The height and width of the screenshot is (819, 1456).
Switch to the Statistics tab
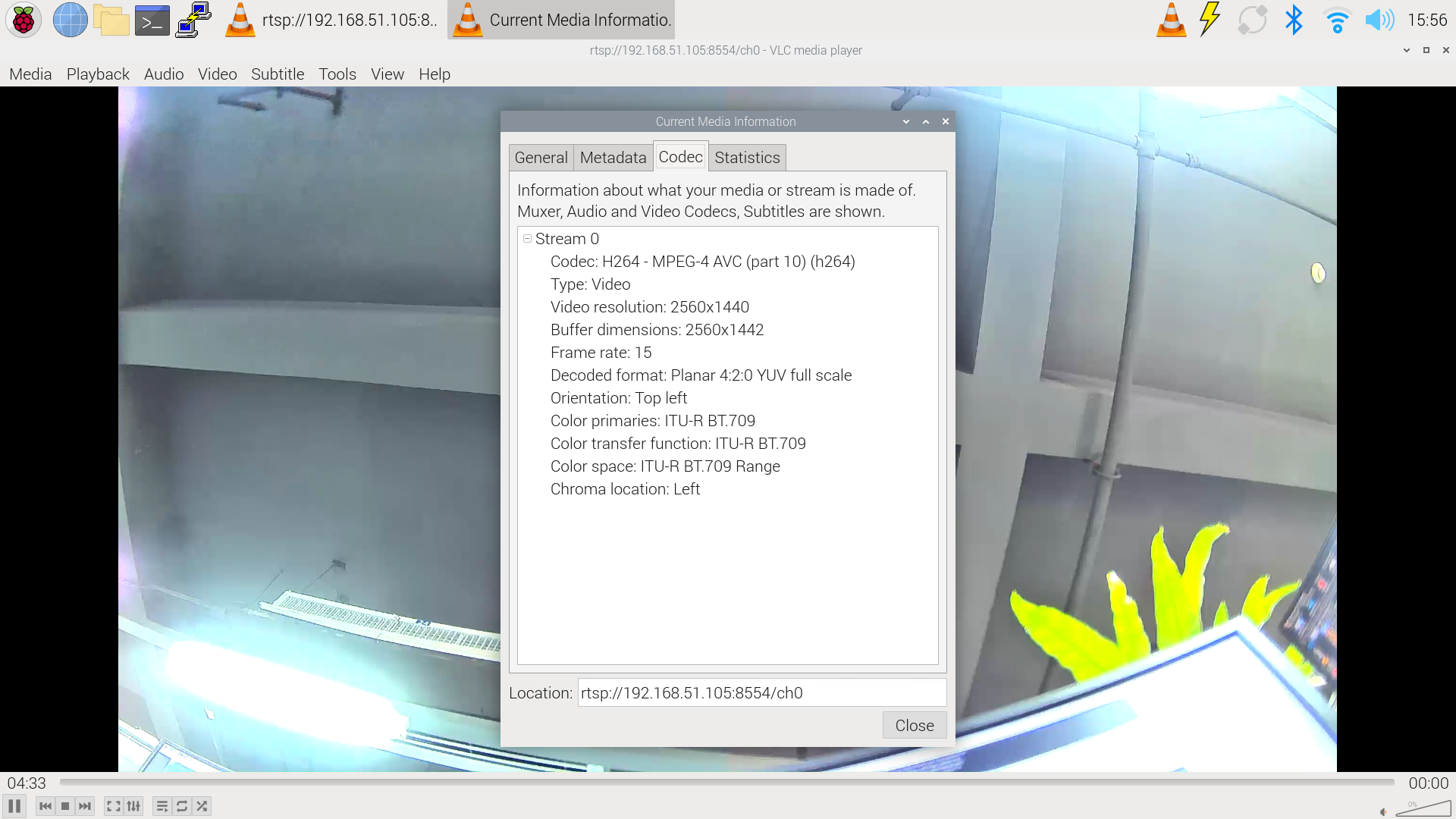tap(747, 158)
